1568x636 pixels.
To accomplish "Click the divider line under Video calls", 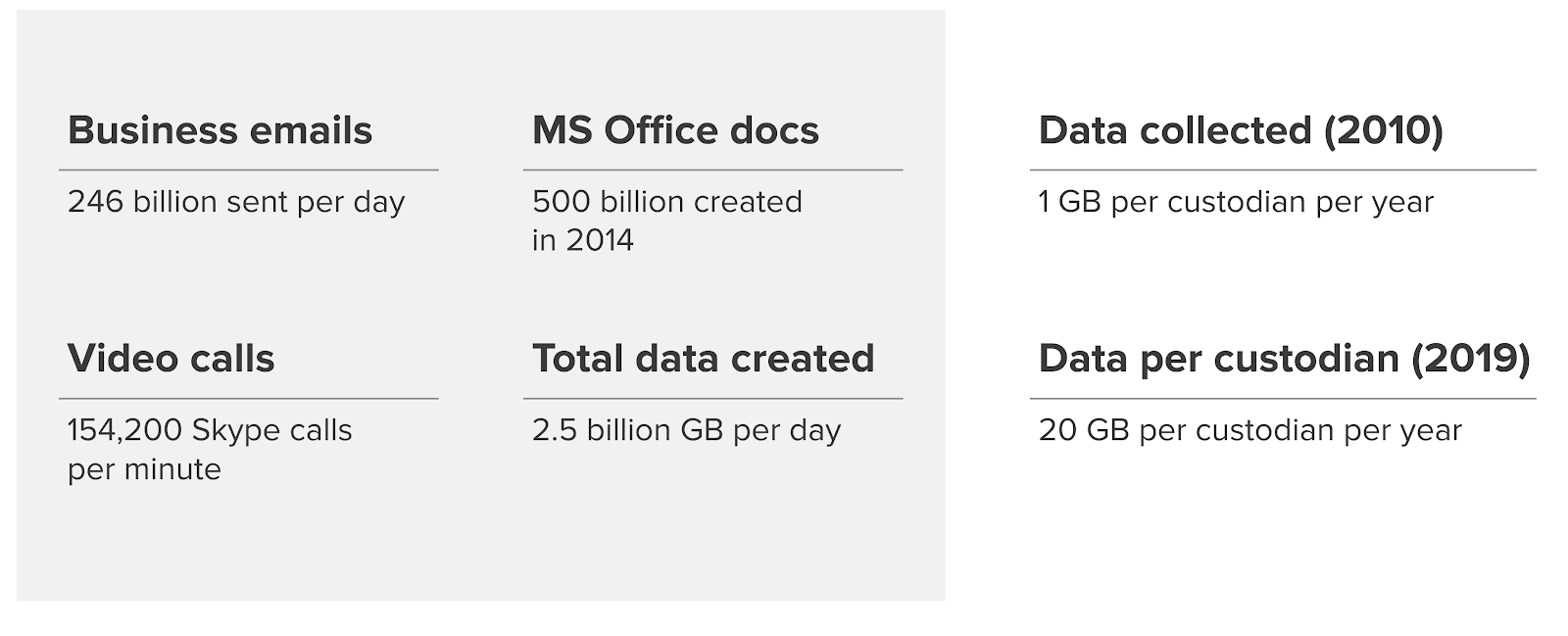I will pyautogui.click(x=249, y=398).
